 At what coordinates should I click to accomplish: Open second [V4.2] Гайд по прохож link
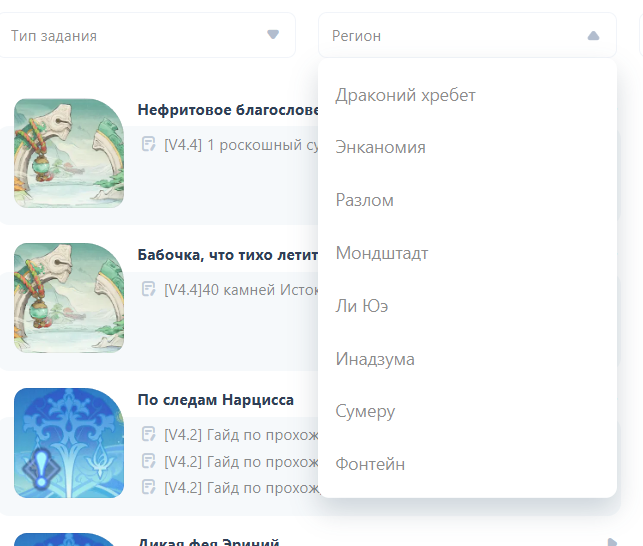point(241,461)
